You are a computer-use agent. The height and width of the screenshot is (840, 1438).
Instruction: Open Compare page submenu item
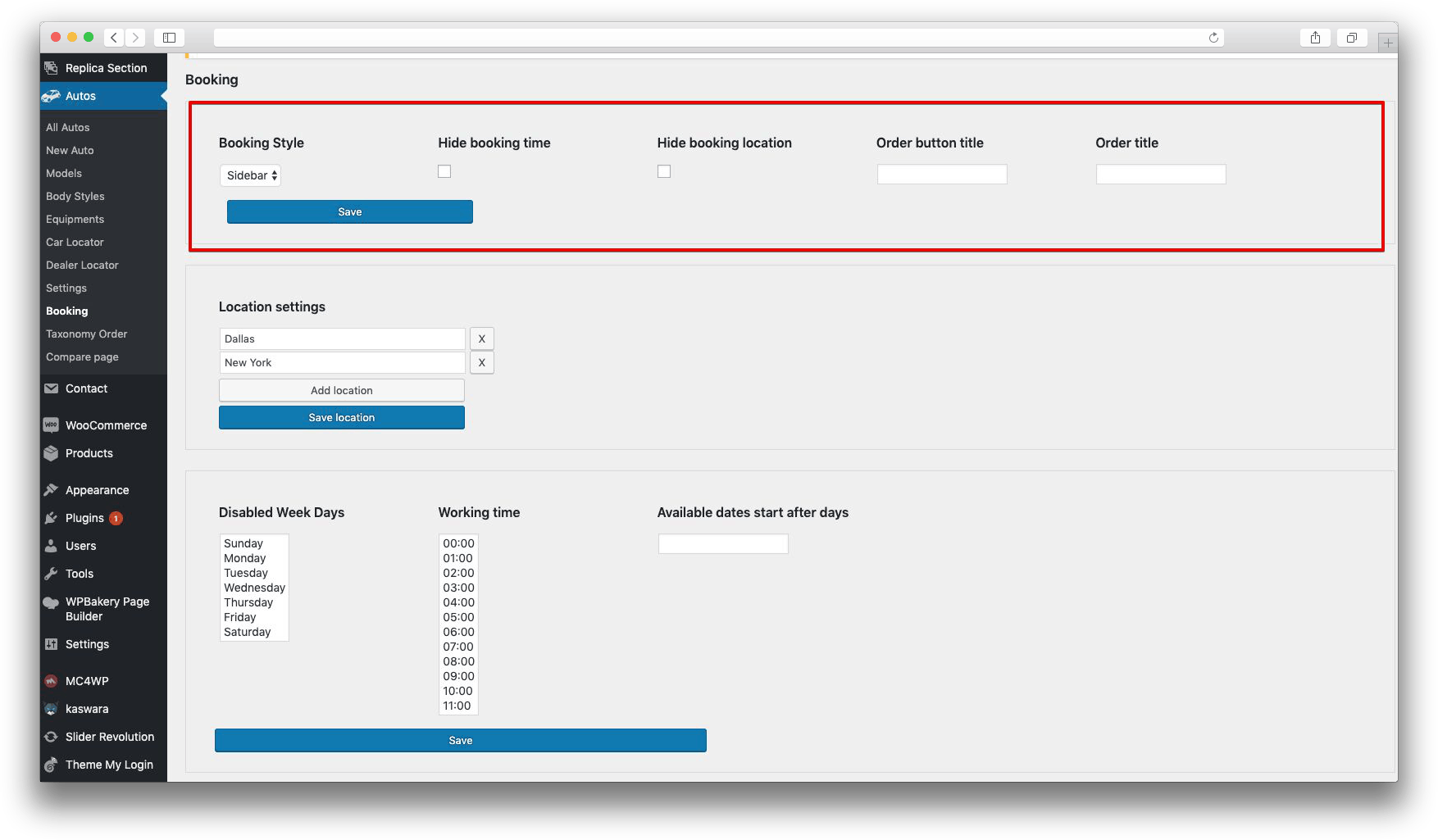coord(82,356)
